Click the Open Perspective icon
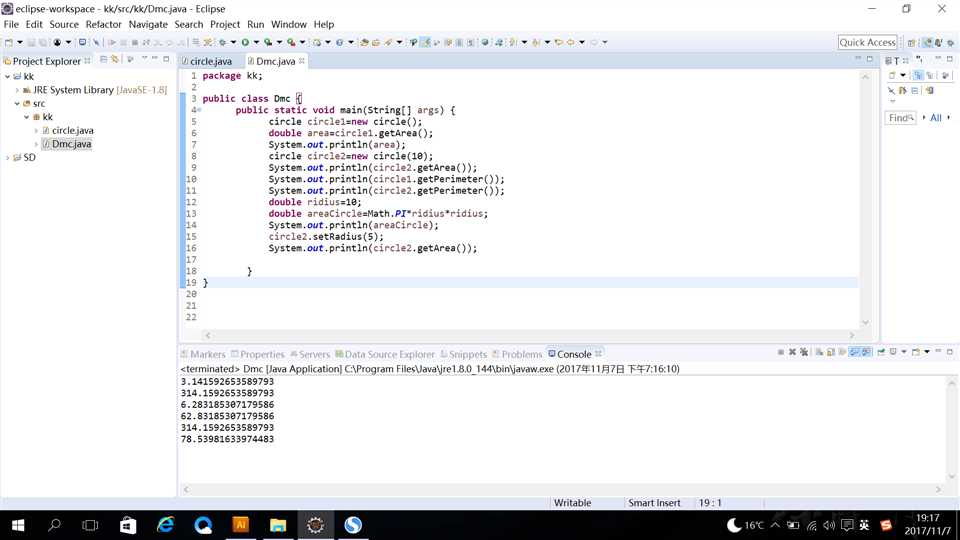The height and width of the screenshot is (540, 960). (x=912, y=43)
